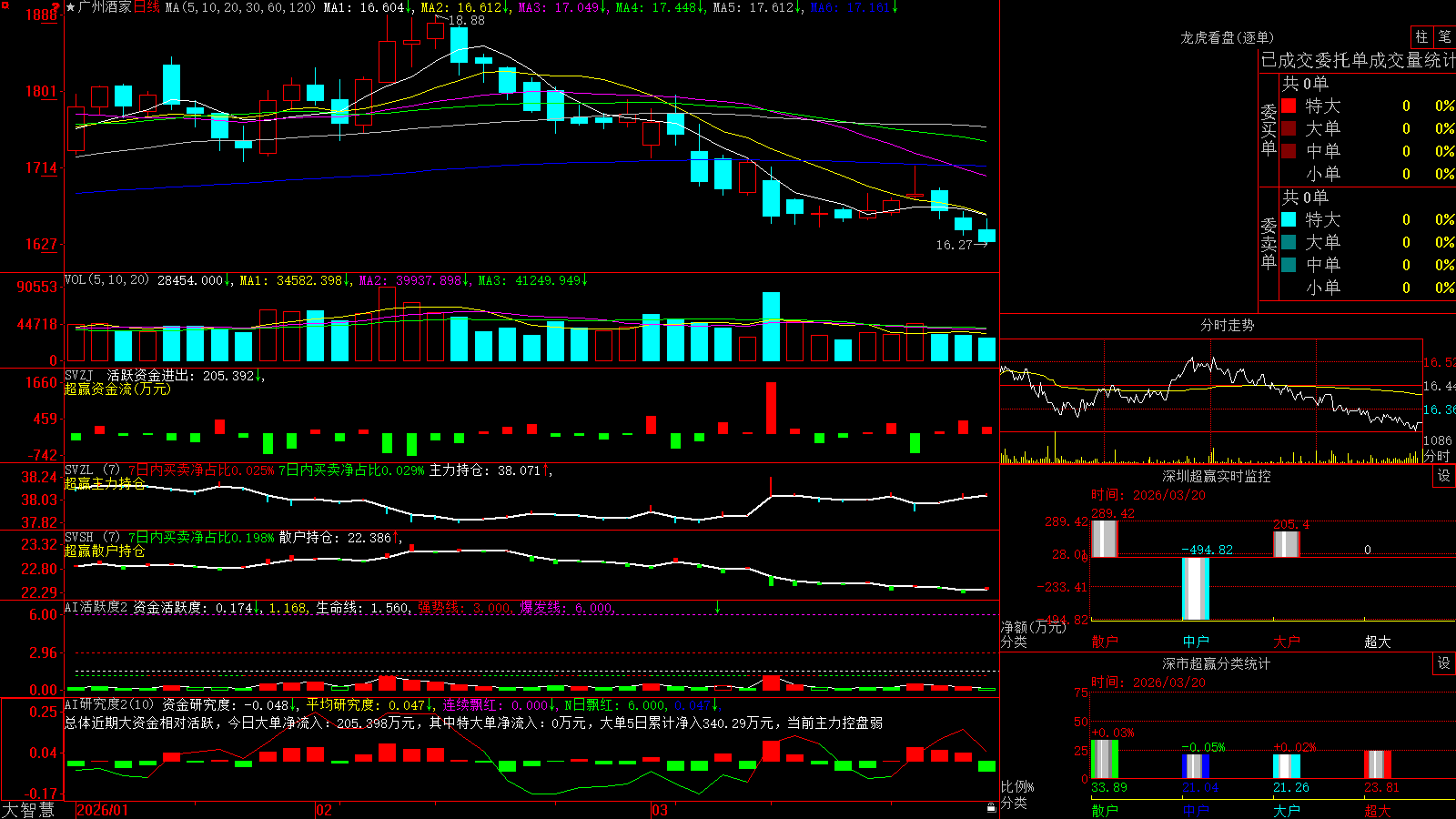Screen dimensions: 1456x819
Task: Select 散户 in 净额 real-time monitor
Action: [x=1105, y=642]
